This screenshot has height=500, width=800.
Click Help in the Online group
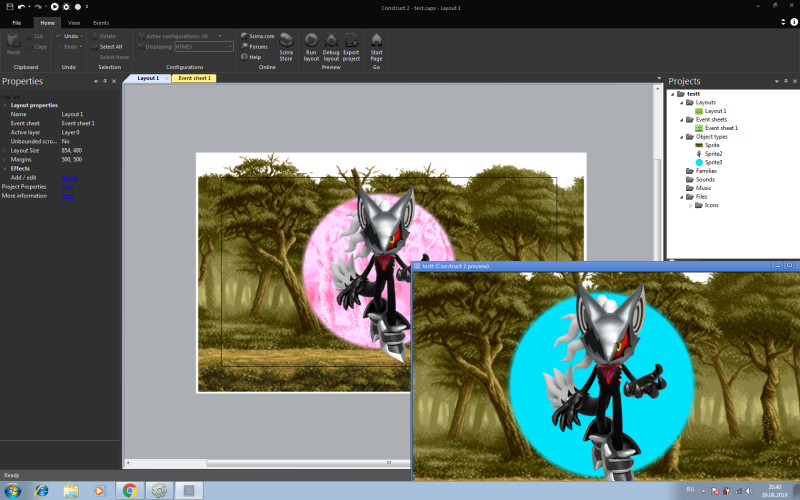(251, 57)
